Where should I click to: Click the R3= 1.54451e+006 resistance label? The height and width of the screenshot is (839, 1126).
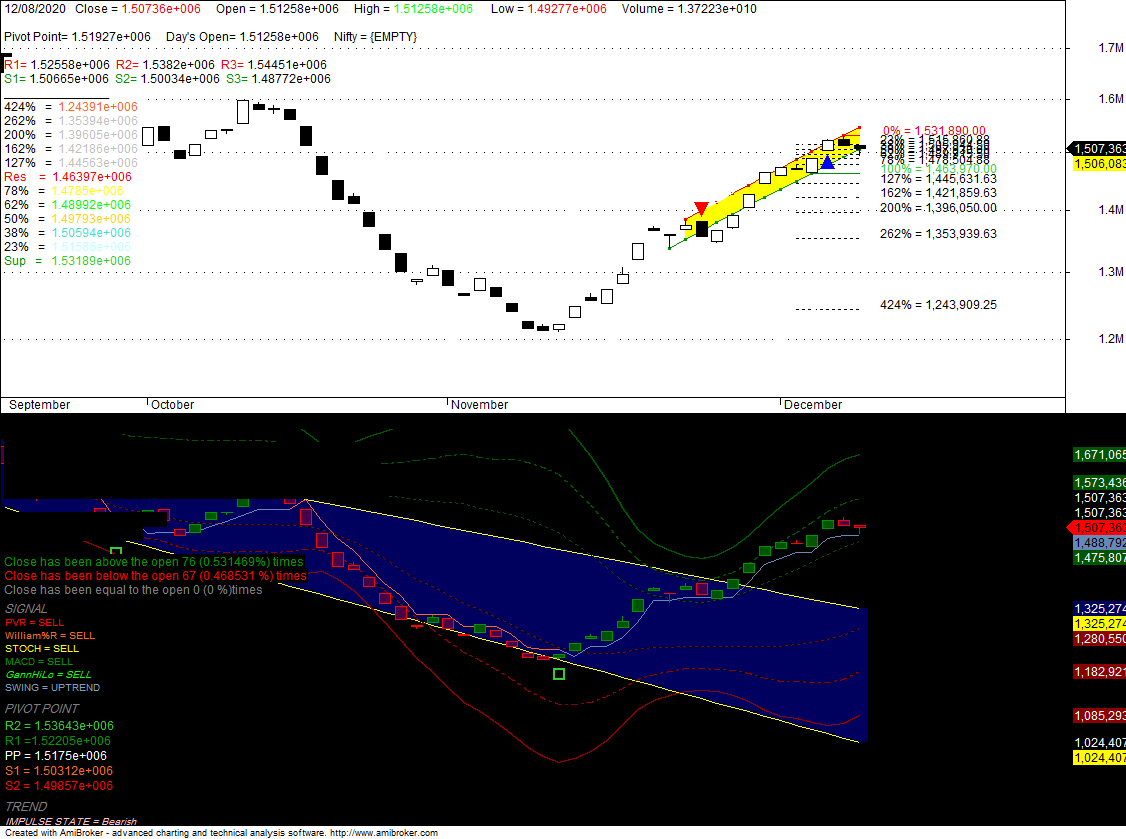click(274, 65)
